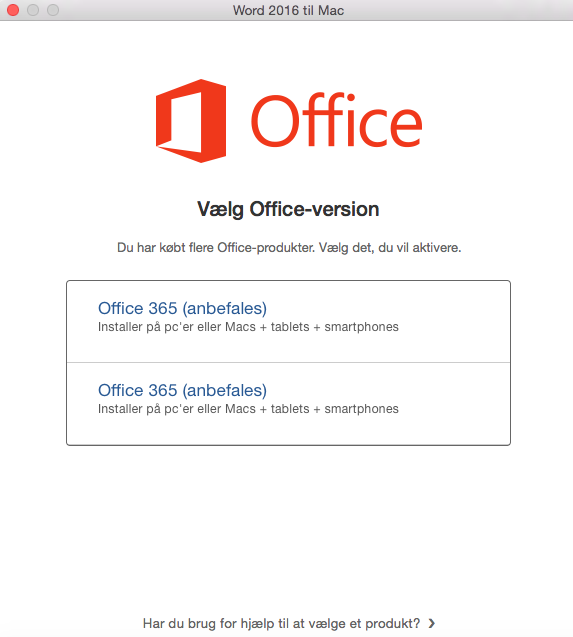Viewport: 573px width, 637px height.
Task: Click the orange Office logo icon
Action: (191, 121)
